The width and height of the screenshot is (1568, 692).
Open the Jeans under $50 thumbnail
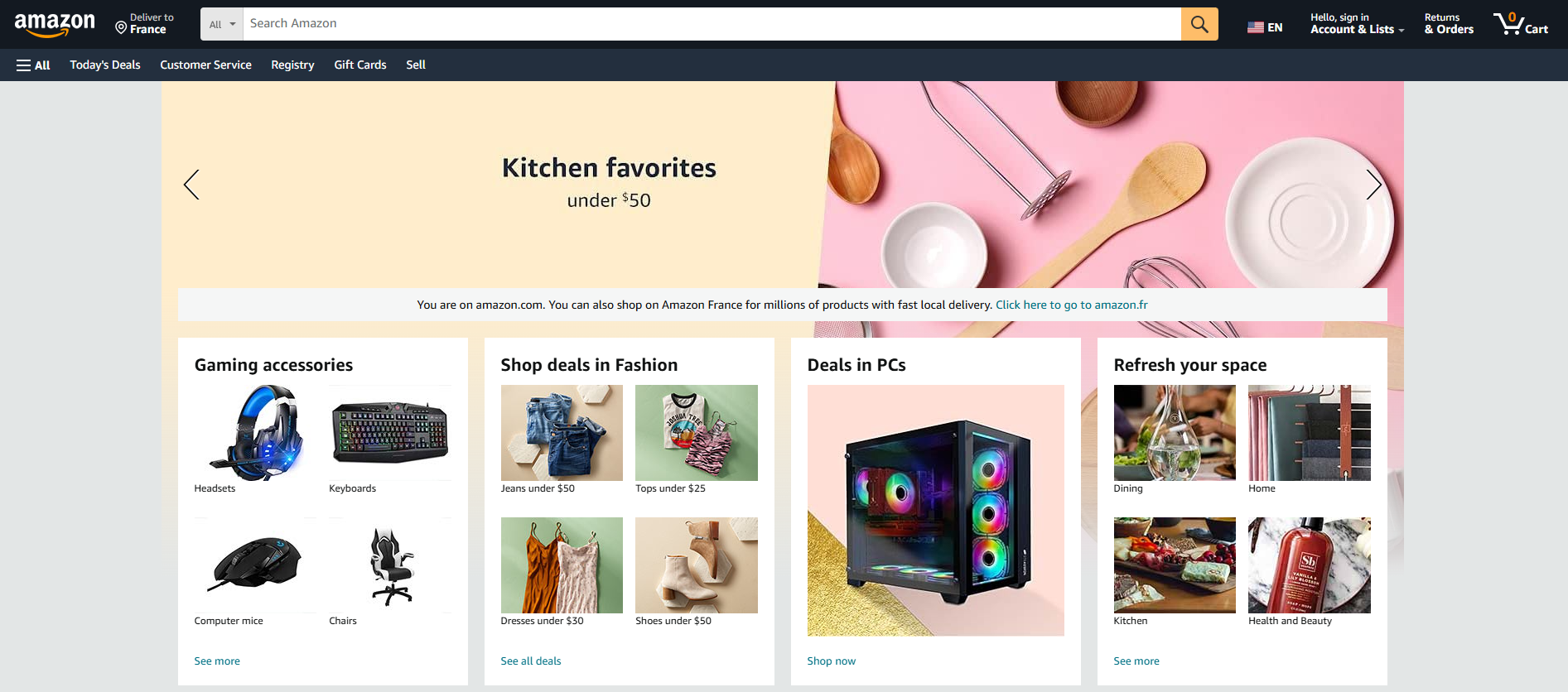pyautogui.click(x=562, y=433)
